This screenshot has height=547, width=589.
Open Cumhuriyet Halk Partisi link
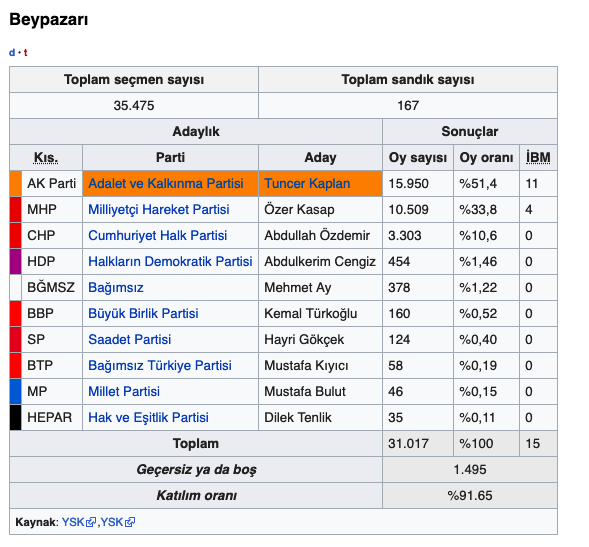[157, 235]
